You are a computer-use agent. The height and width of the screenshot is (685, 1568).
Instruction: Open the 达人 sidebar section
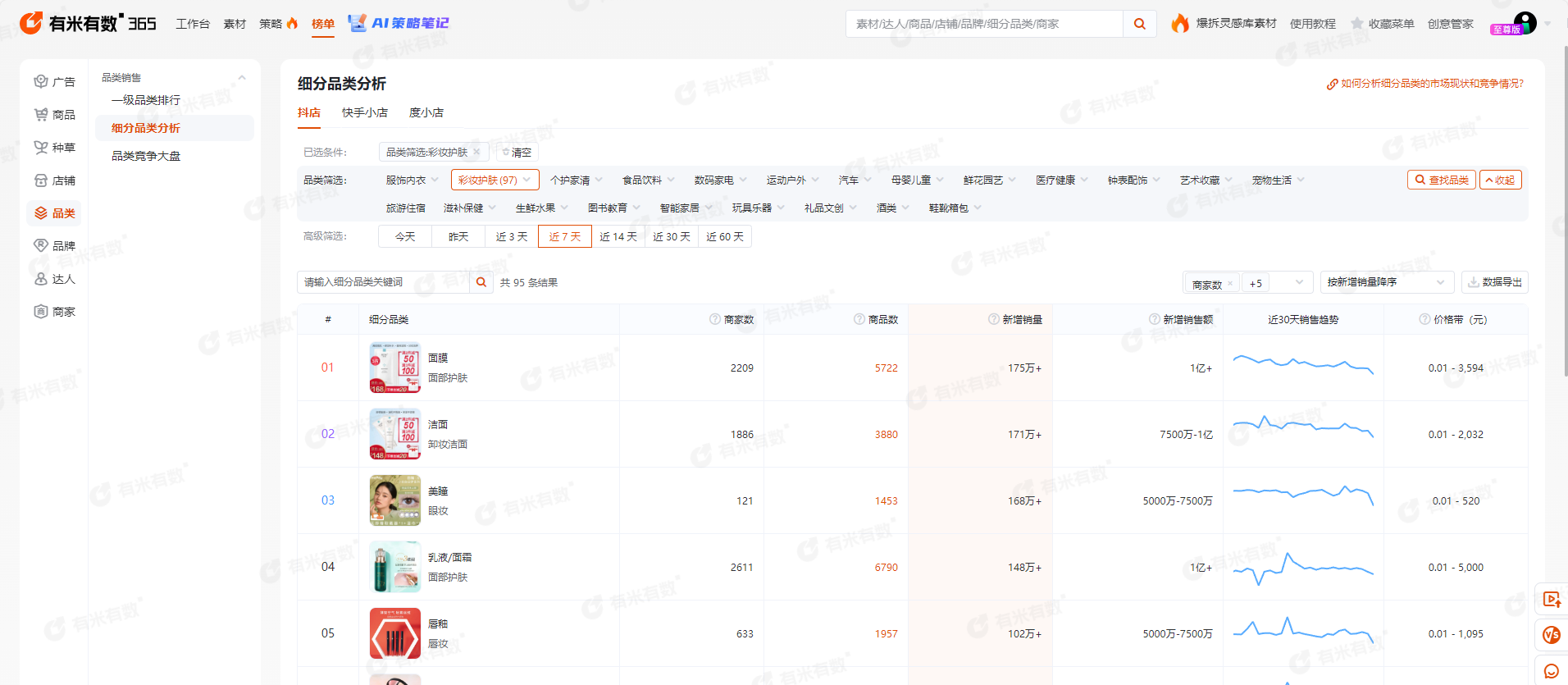click(x=54, y=279)
